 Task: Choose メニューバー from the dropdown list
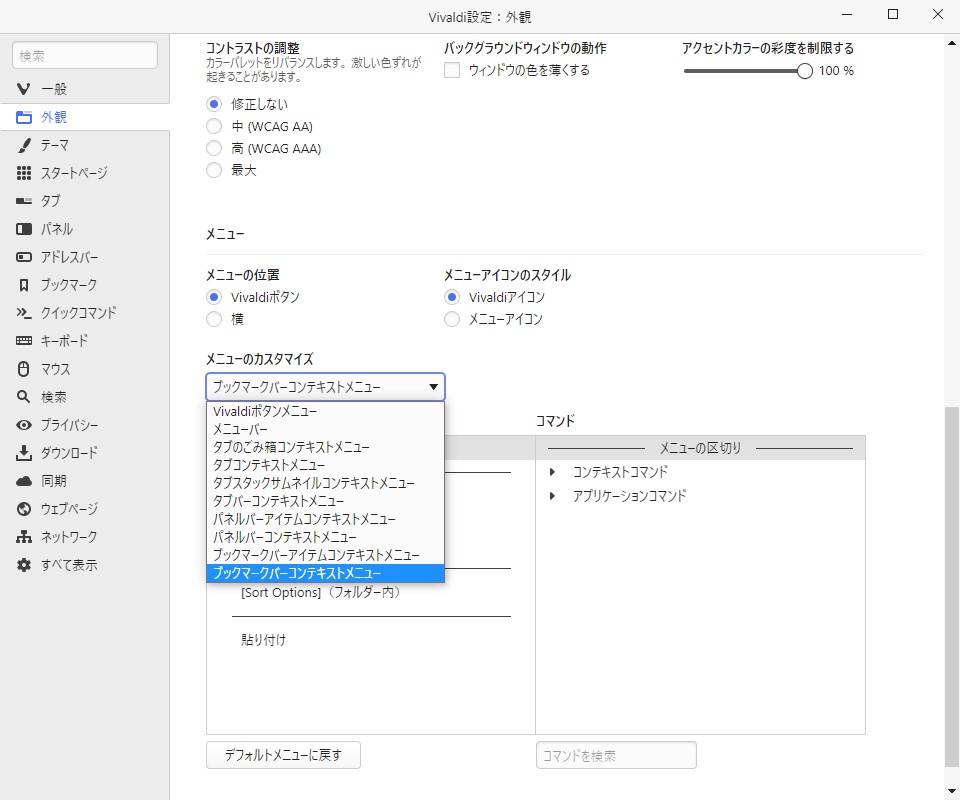[x=325, y=429]
